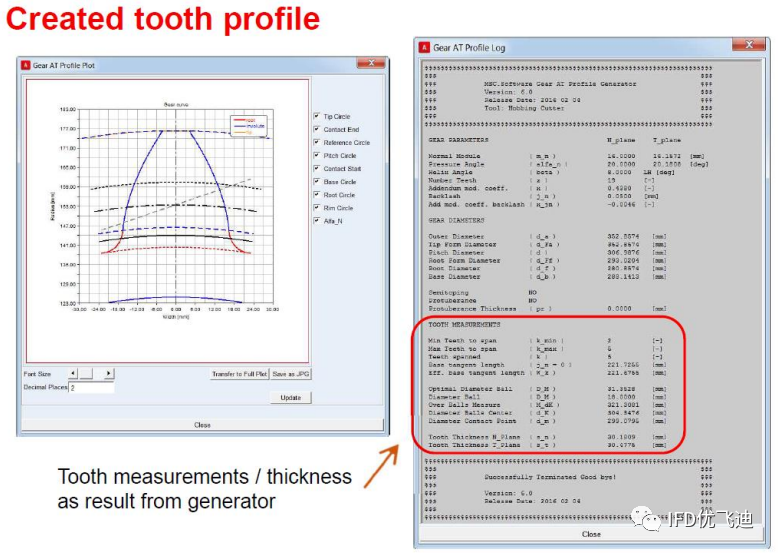The height and width of the screenshot is (553, 778).
Task: Click the 'Helix Angle' row in log
Action: tap(552, 172)
